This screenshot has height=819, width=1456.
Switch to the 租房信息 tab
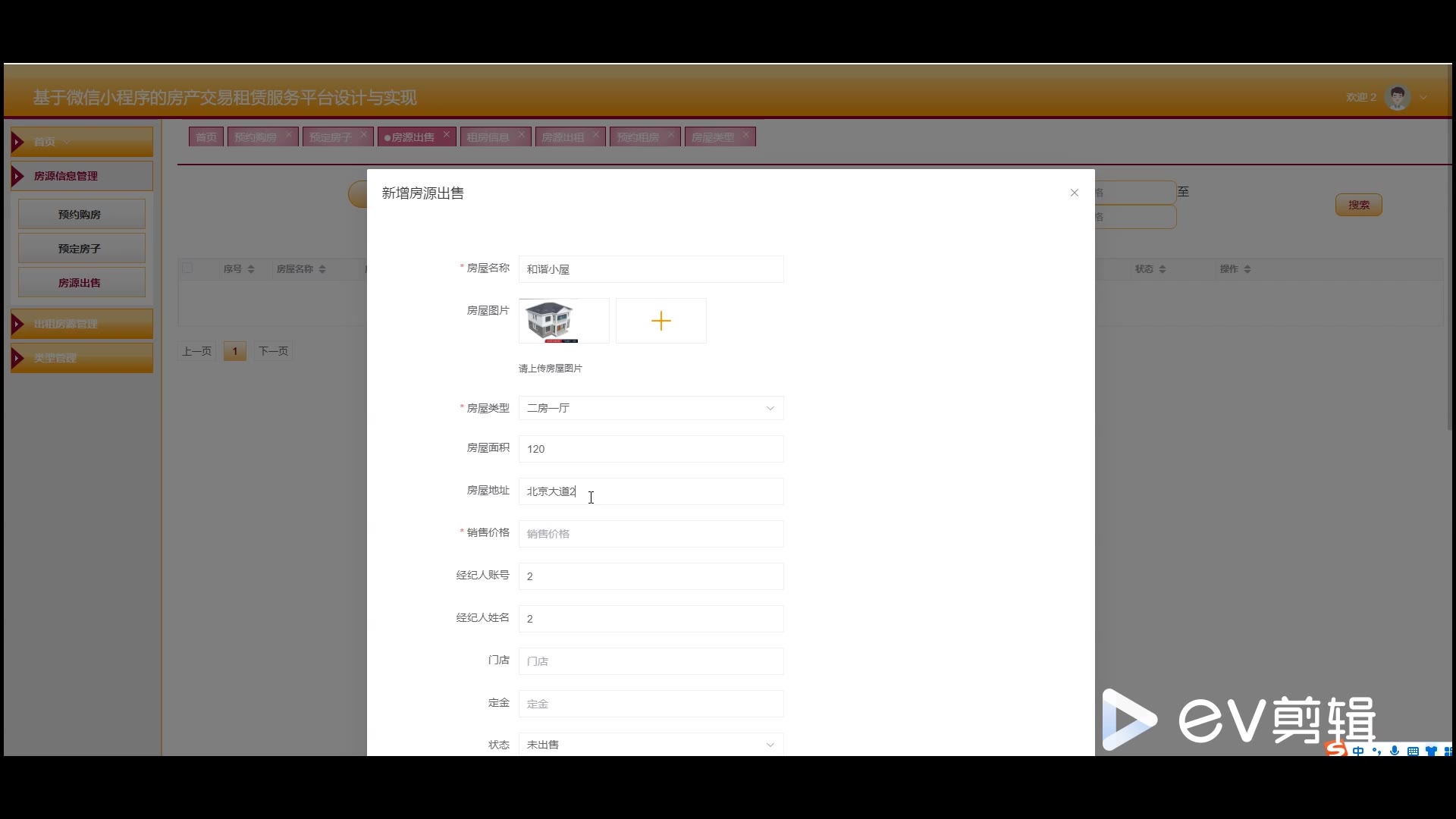click(488, 137)
